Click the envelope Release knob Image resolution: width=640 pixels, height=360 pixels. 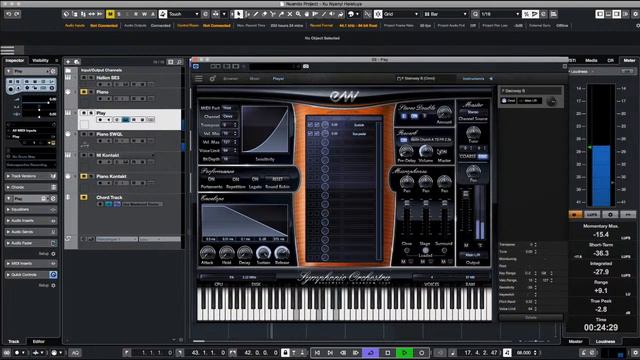(282, 253)
